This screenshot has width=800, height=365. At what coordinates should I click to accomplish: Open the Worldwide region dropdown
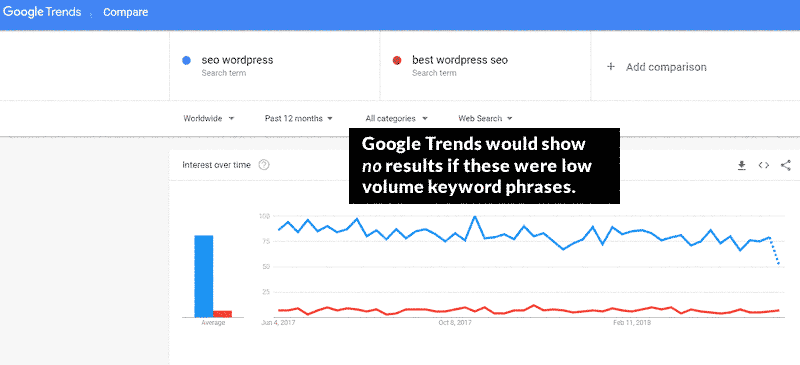[209, 118]
